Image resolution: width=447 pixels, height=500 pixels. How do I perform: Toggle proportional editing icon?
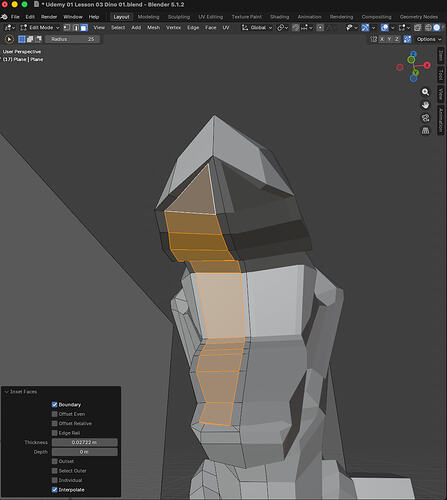[x=320, y=28]
